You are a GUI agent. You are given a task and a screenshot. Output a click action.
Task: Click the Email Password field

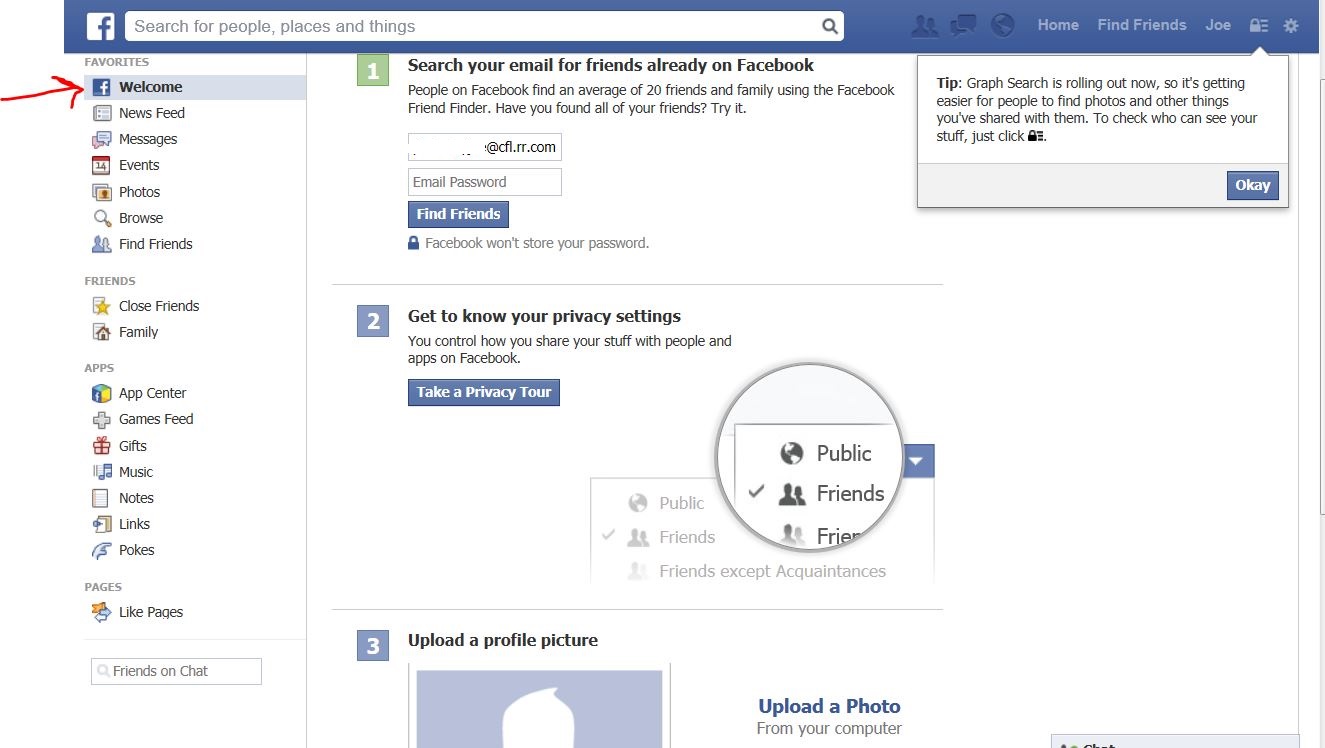(485, 182)
